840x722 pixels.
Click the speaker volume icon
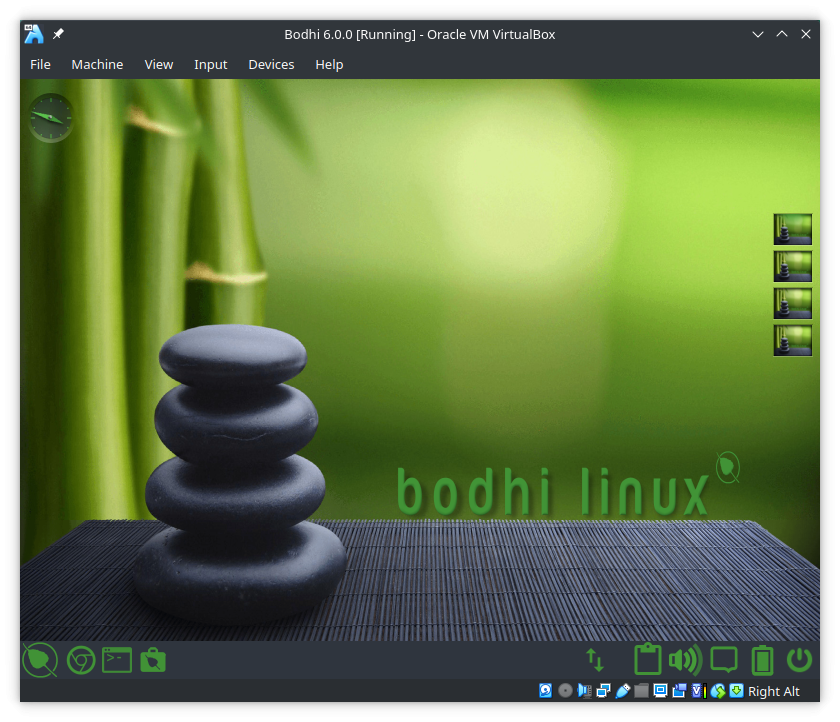click(685, 660)
